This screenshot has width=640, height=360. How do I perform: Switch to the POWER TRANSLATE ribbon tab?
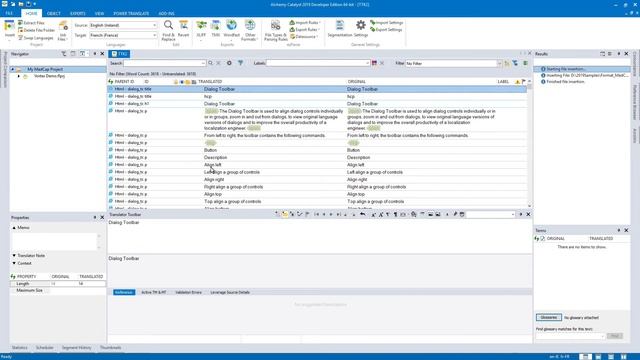131,13
